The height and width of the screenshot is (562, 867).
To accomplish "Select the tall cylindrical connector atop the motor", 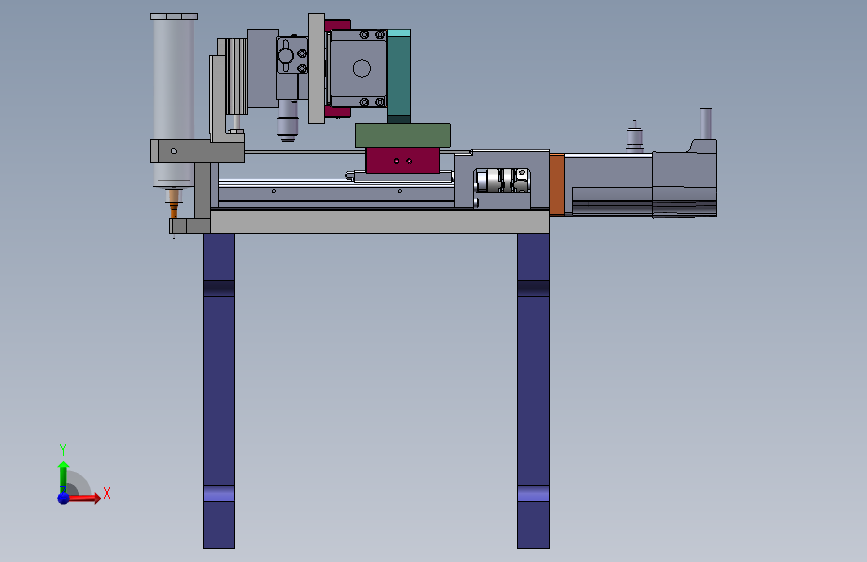I will (706, 124).
